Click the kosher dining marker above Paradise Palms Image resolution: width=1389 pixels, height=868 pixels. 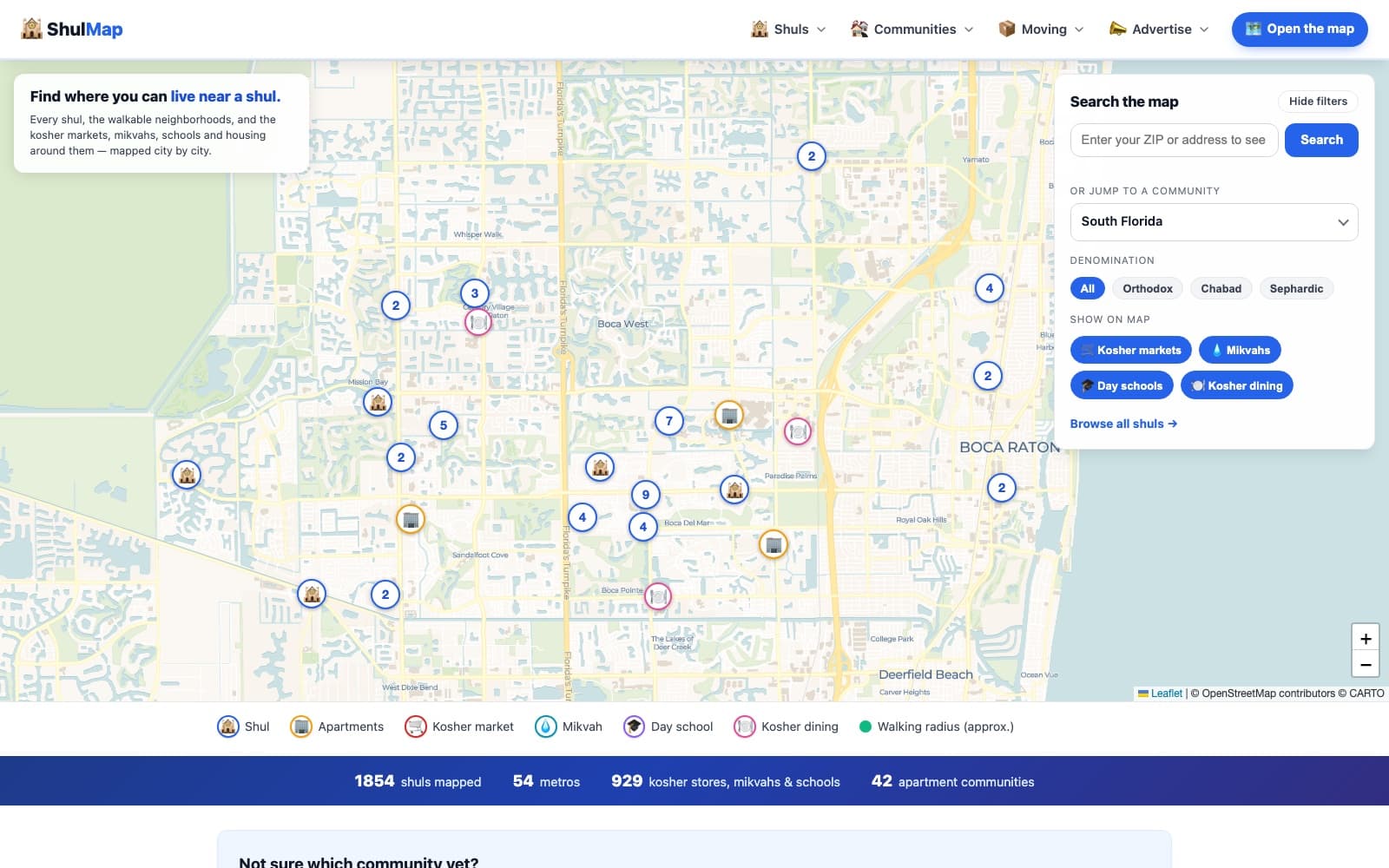tap(798, 431)
